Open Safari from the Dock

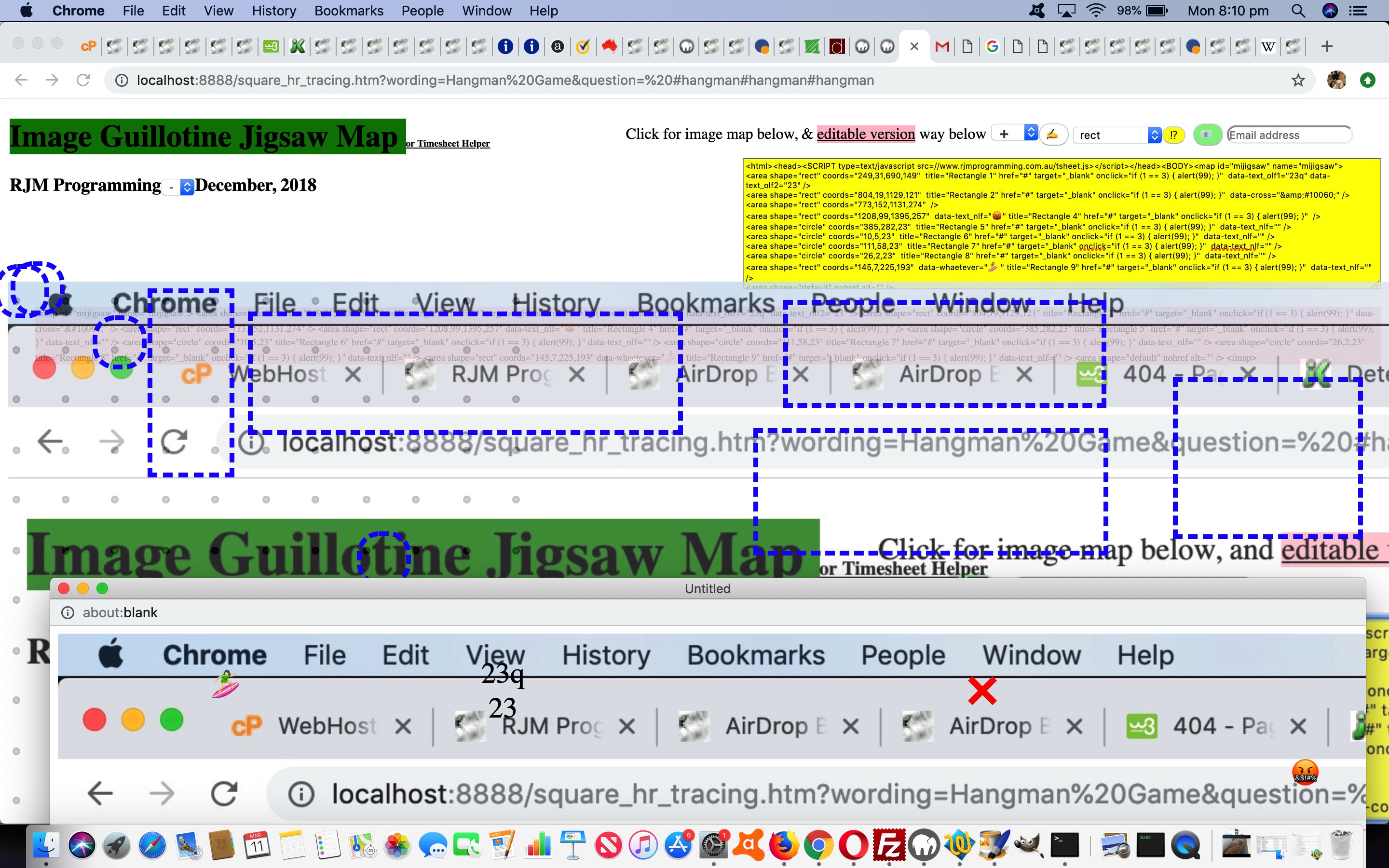tap(152, 845)
